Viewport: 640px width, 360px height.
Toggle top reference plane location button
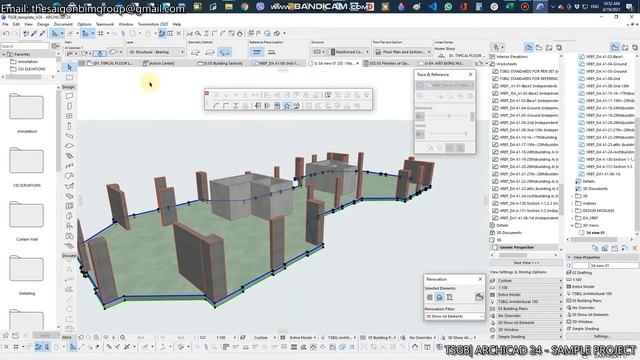click(x=257, y=52)
